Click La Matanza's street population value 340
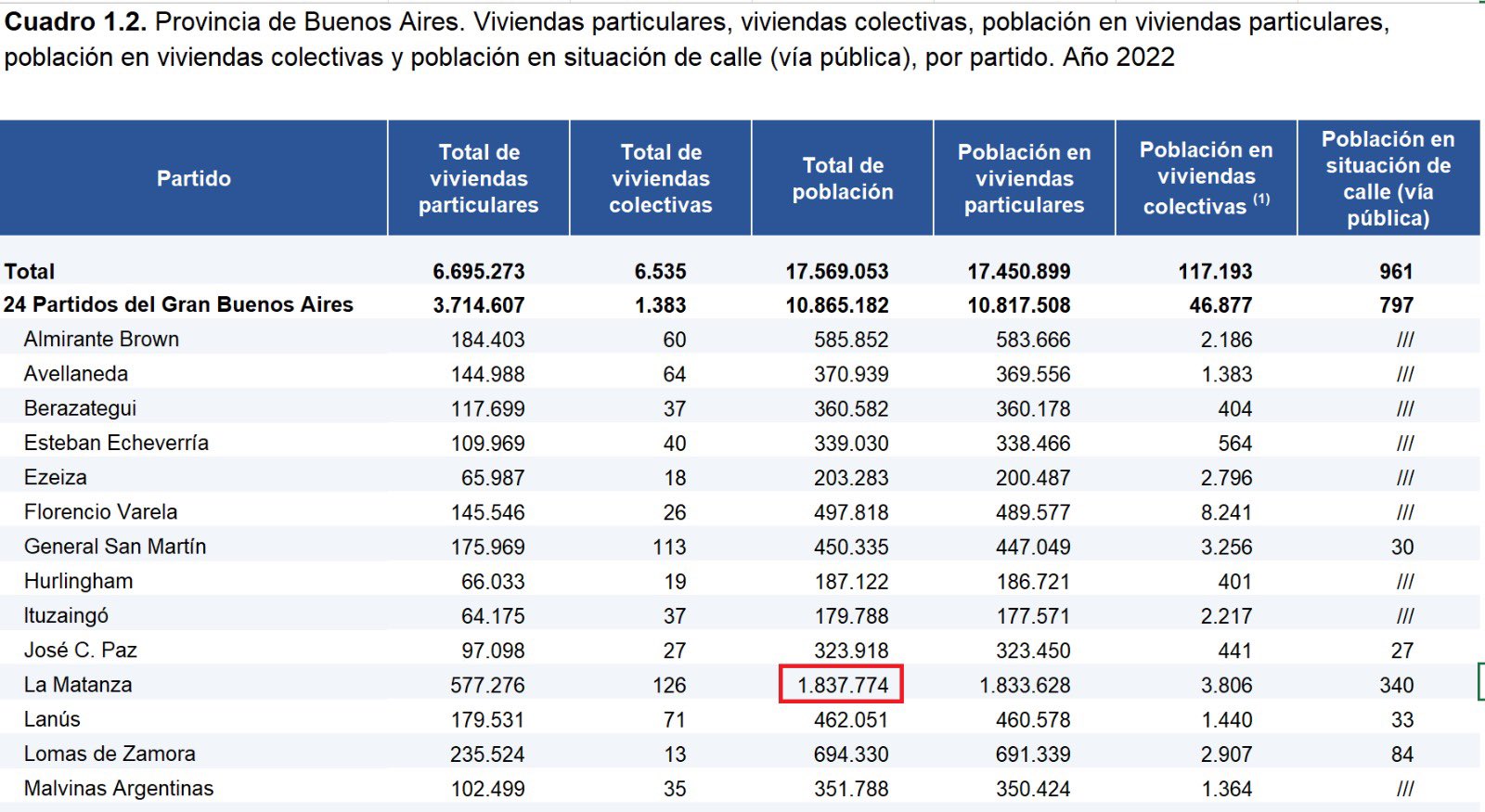The width and height of the screenshot is (1485, 812). click(x=1396, y=685)
